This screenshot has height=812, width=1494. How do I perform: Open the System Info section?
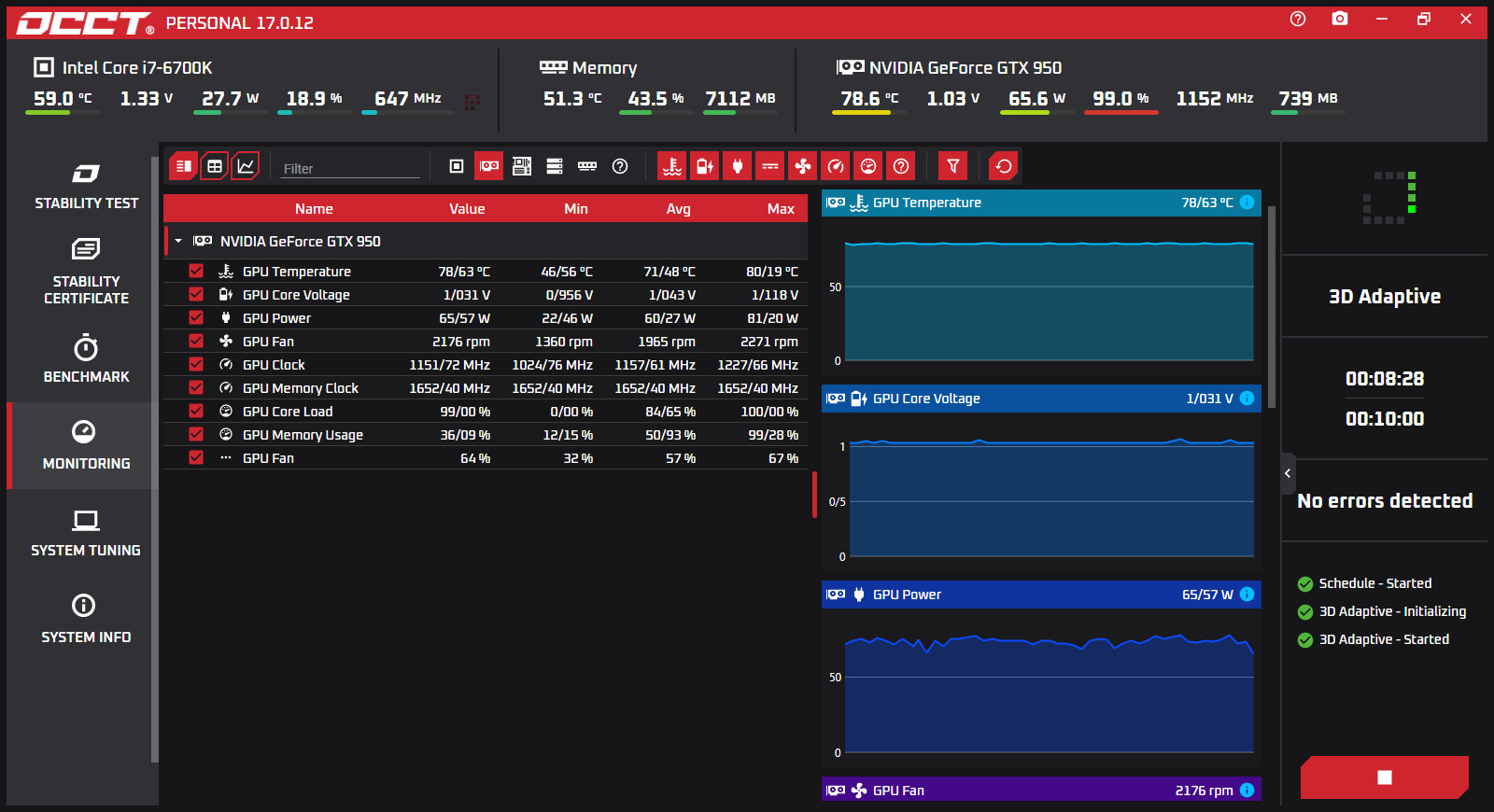click(86, 620)
